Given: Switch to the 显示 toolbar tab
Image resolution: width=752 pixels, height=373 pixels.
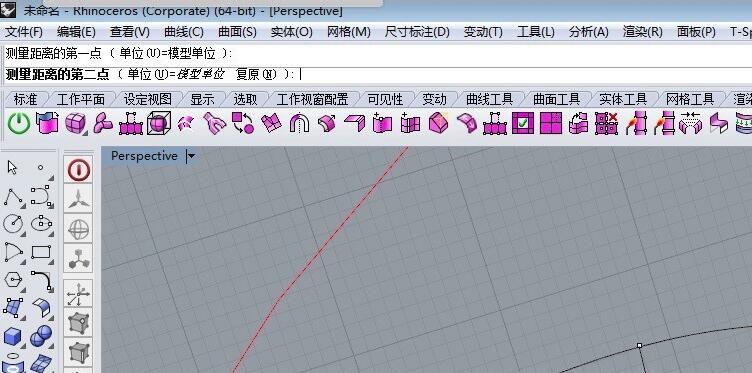Looking at the screenshot, I should click(x=202, y=99).
